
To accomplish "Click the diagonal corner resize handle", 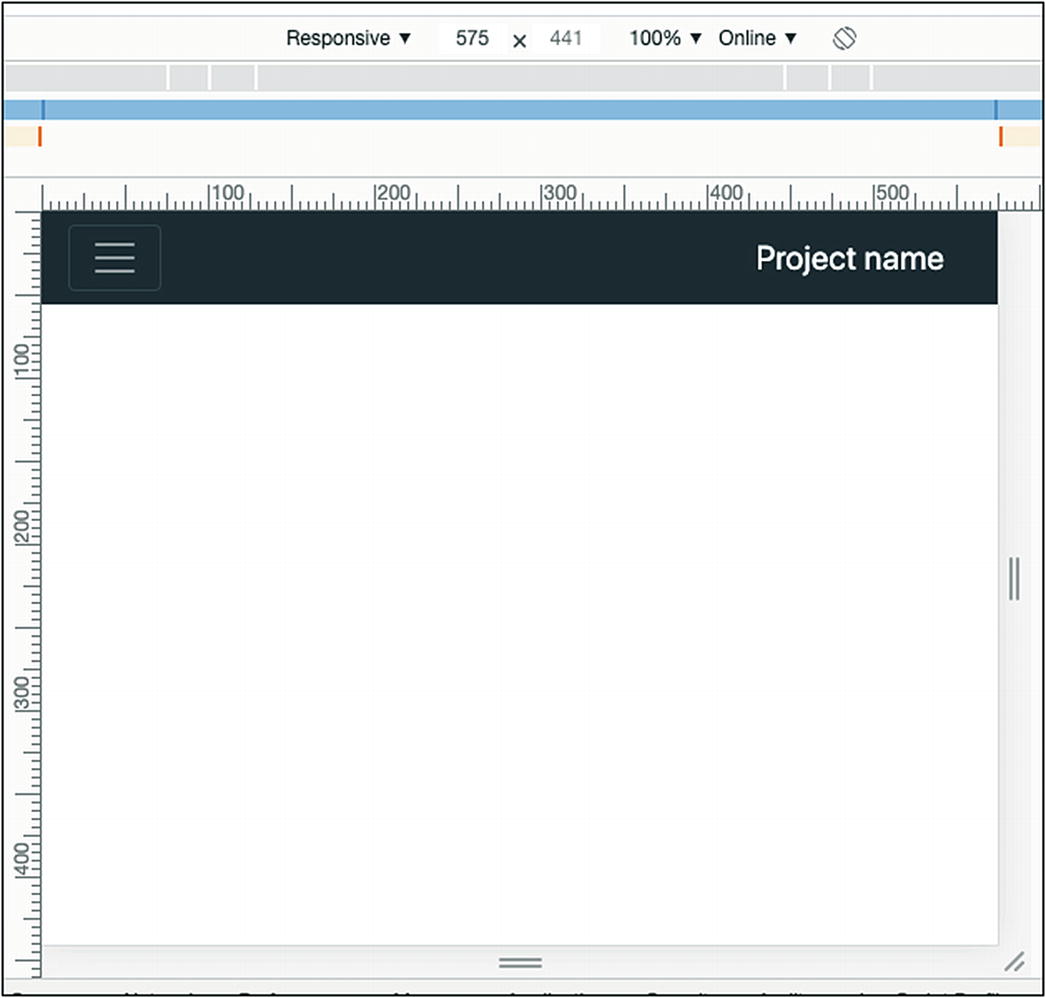I will click(1014, 962).
